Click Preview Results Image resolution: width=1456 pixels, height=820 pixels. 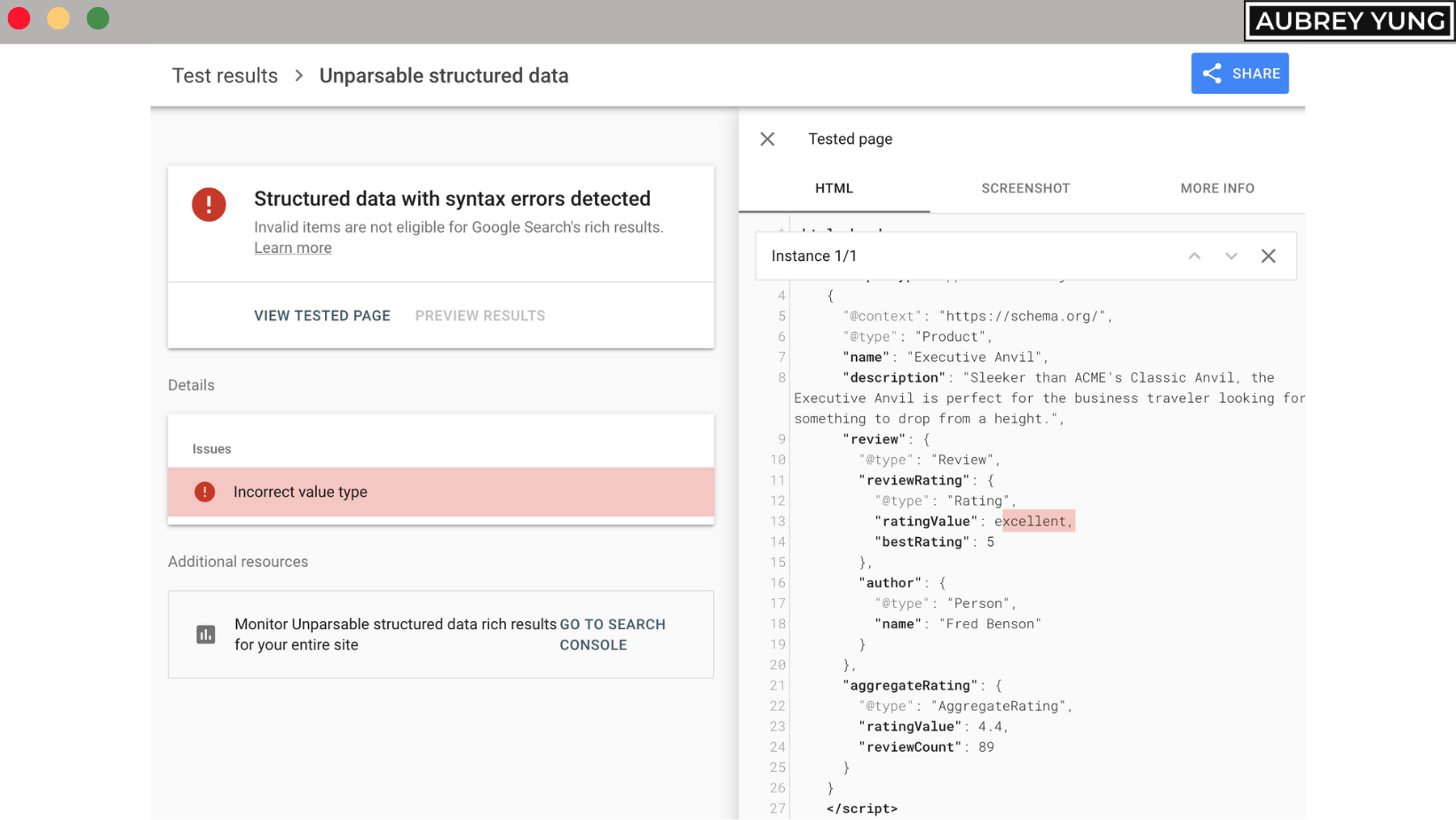pyautogui.click(x=480, y=316)
